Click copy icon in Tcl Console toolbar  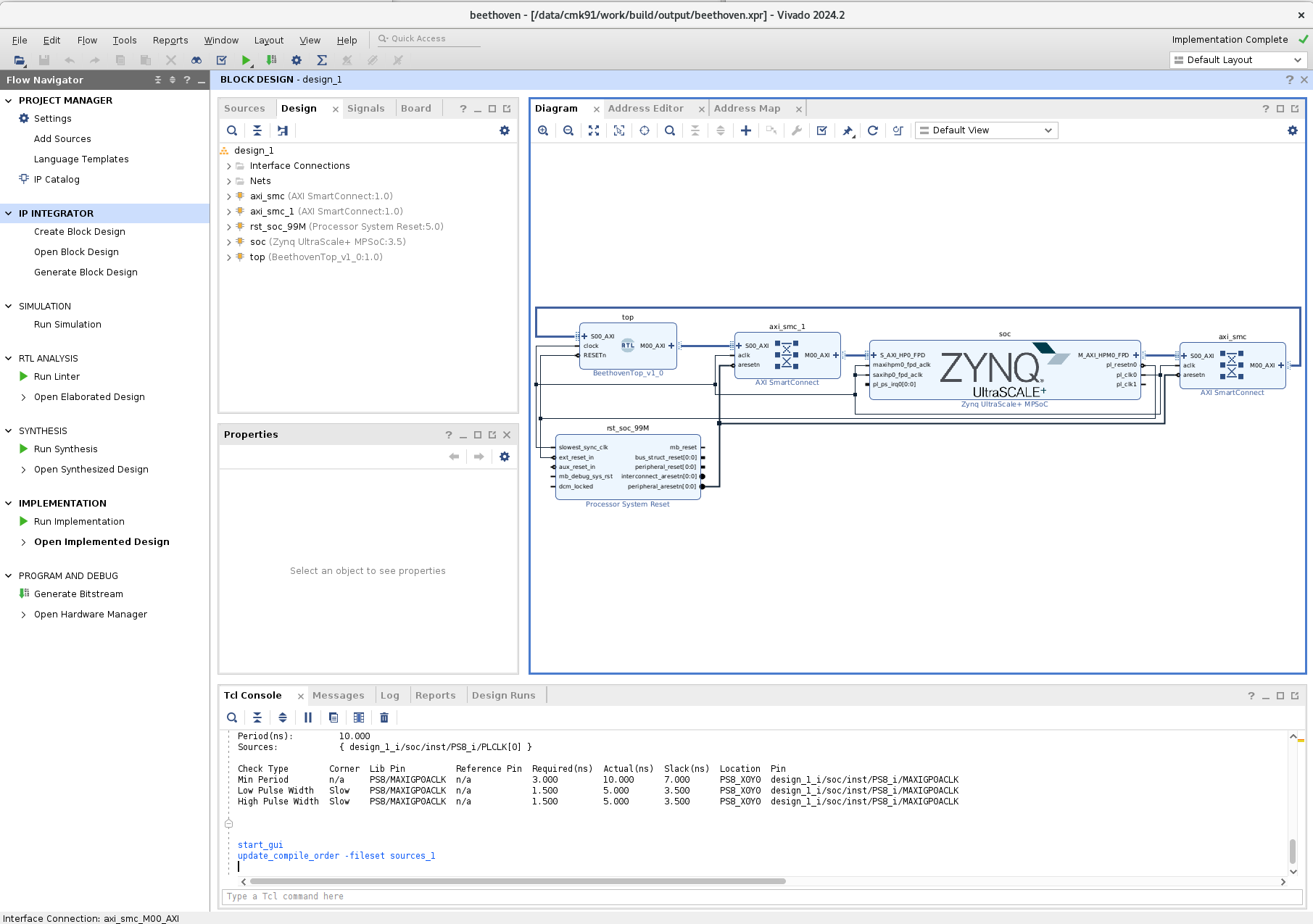[334, 717]
